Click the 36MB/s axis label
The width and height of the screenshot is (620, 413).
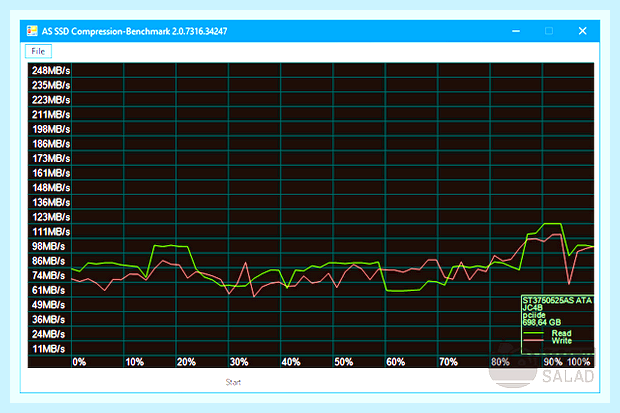tap(49, 320)
